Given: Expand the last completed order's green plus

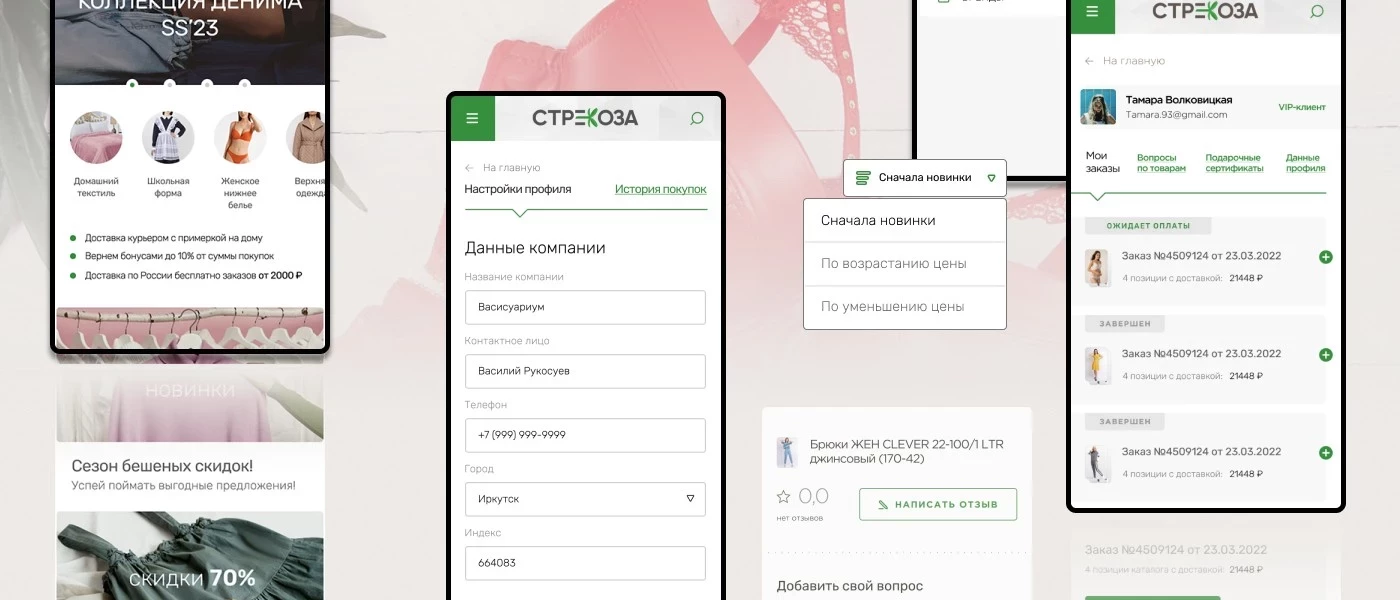Looking at the screenshot, I should point(1326,453).
